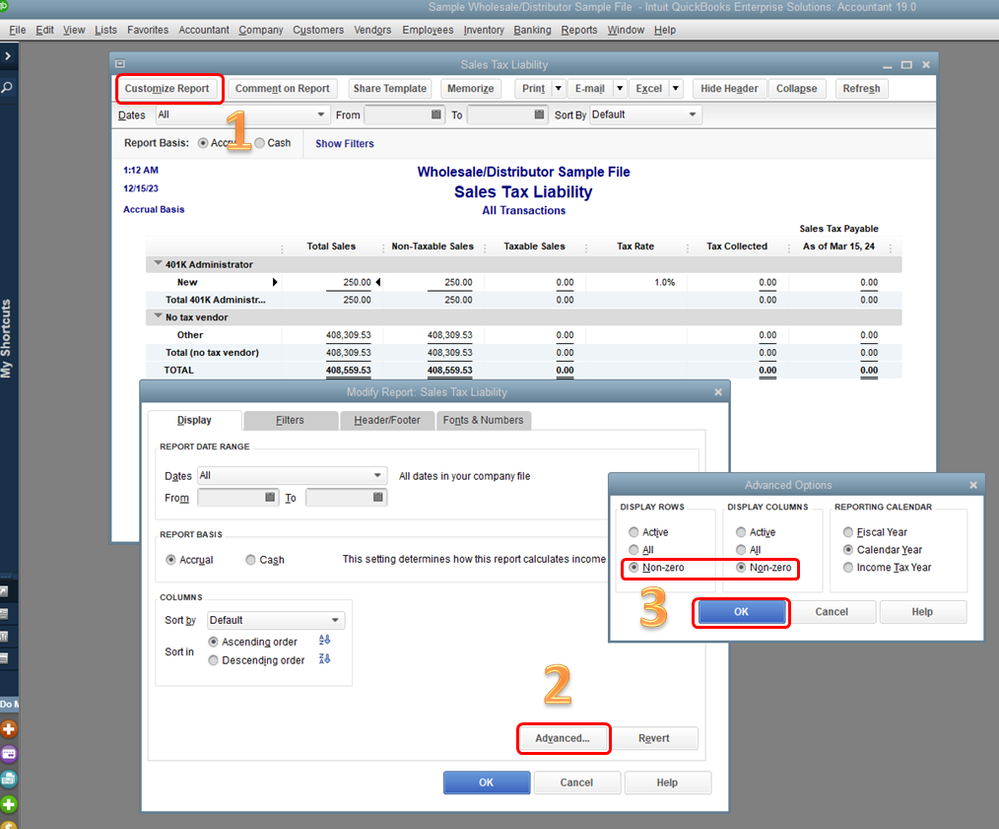999x829 pixels.
Task: Click Cancel in Advanced Options dialog
Action: pos(831,612)
